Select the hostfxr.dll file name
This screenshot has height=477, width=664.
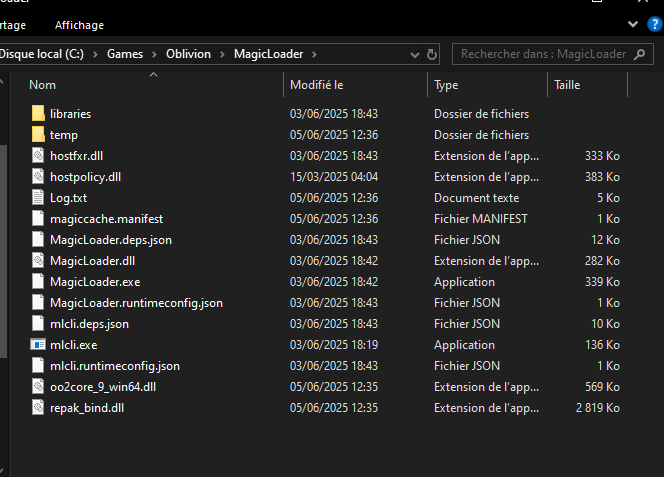(x=77, y=156)
